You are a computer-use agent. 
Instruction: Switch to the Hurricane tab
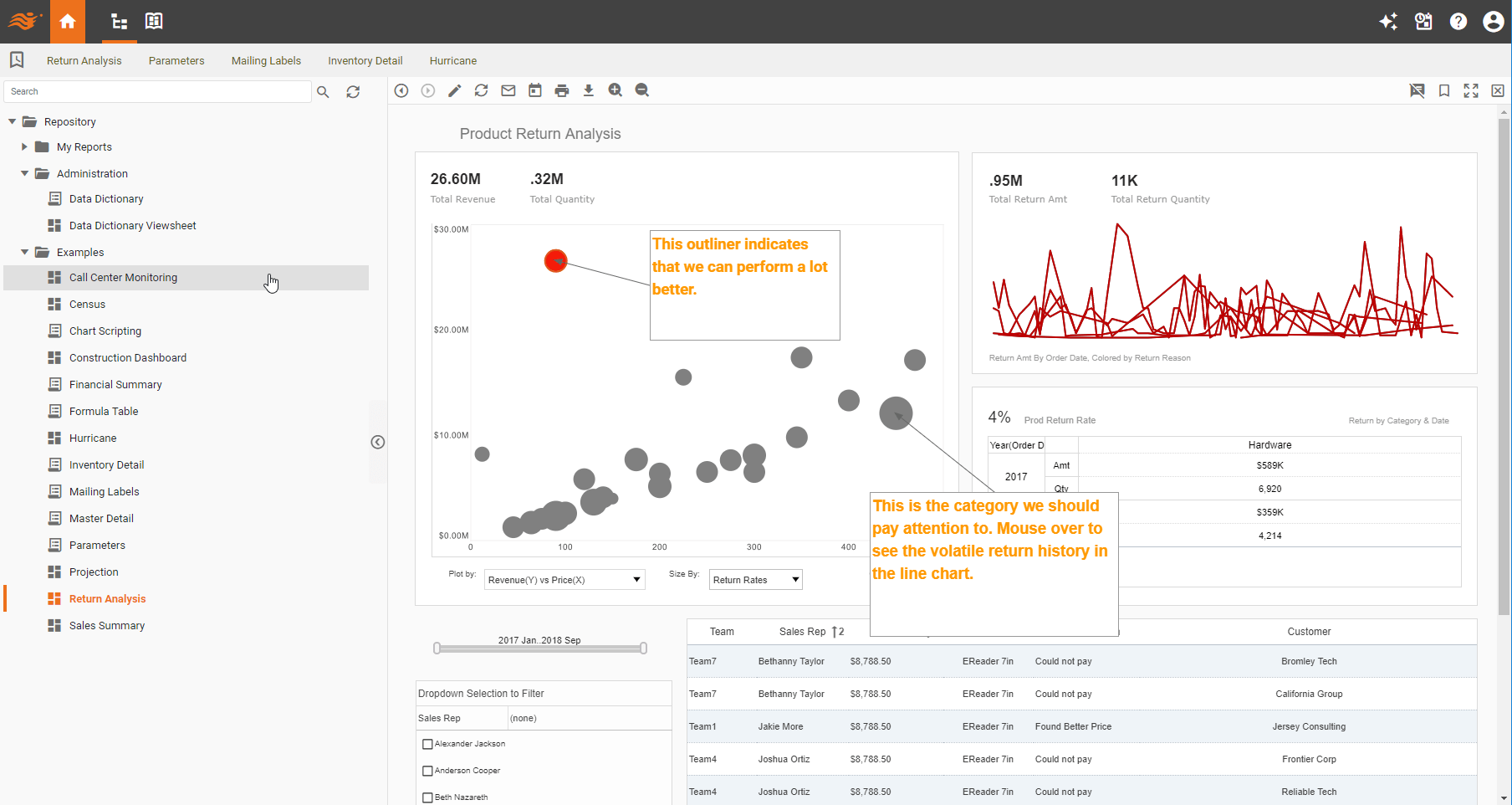click(x=453, y=60)
